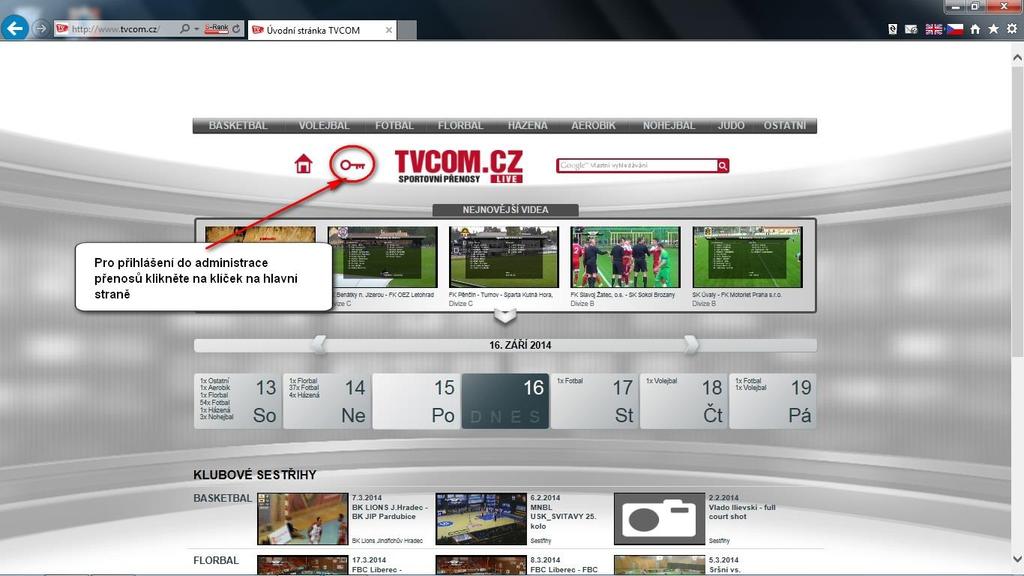
Task: Open the FLORBAL item in the top menu
Action: pos(460,125)
